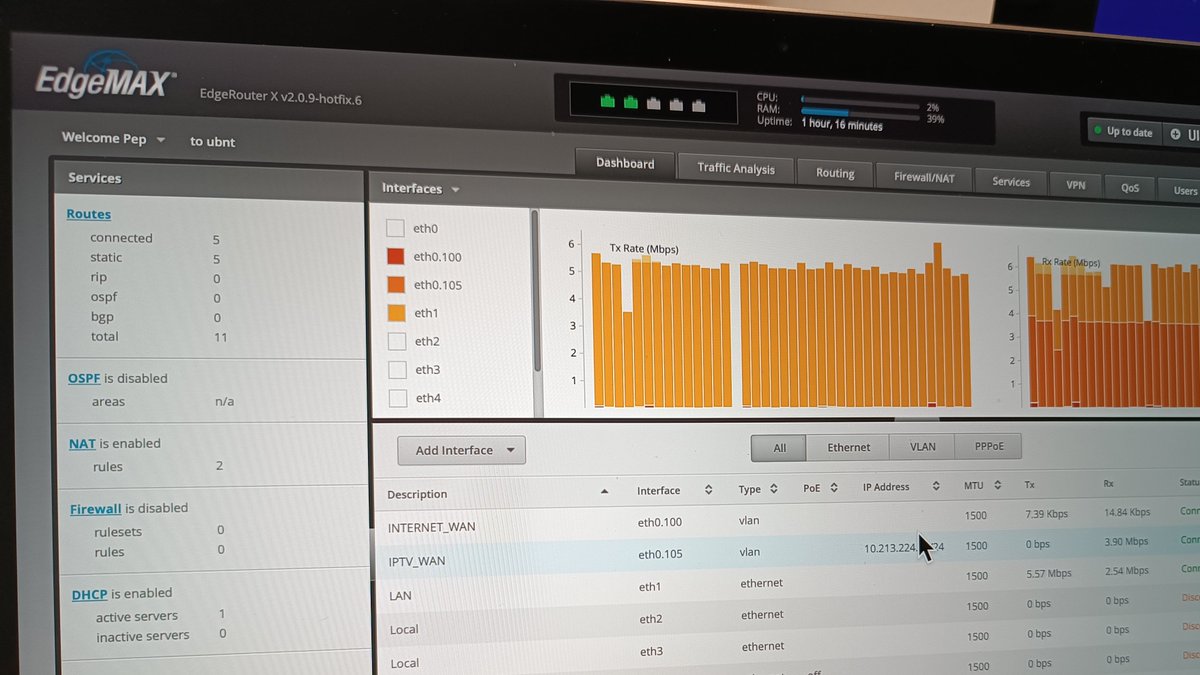
Task: Click the fifth grey port icon
Action: pyautogui.click(x=698, y=105)
